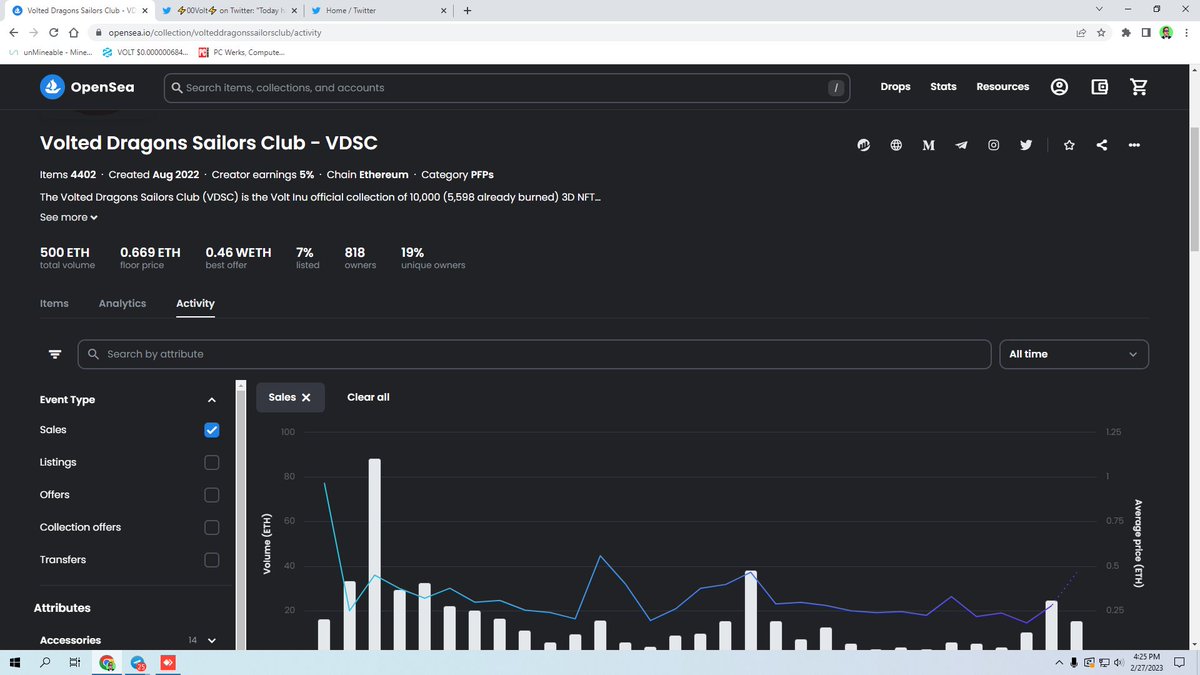The width and height of the screenshot is (1200, 675).
Task: Open the collection's Etherscan chart icon
Action: pyautogui.click(x=865, y=145)
